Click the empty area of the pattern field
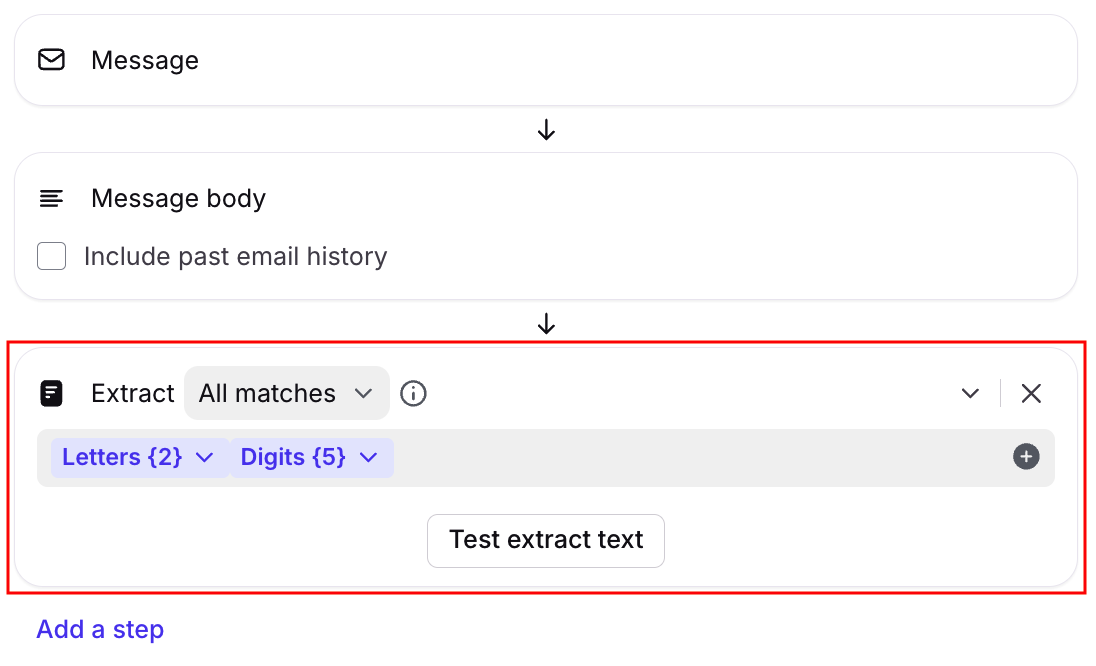Viewport: 1096px width, 666px height. tap(700, 457)
